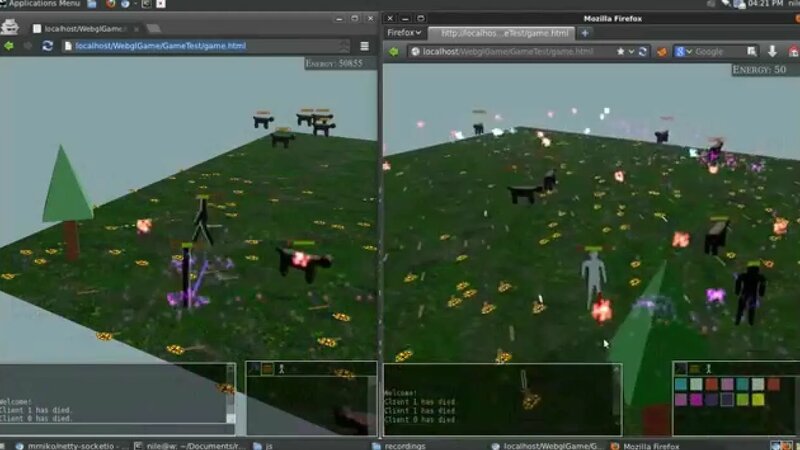Click the Energy: 50855 readout in left game

coord(334,63)
